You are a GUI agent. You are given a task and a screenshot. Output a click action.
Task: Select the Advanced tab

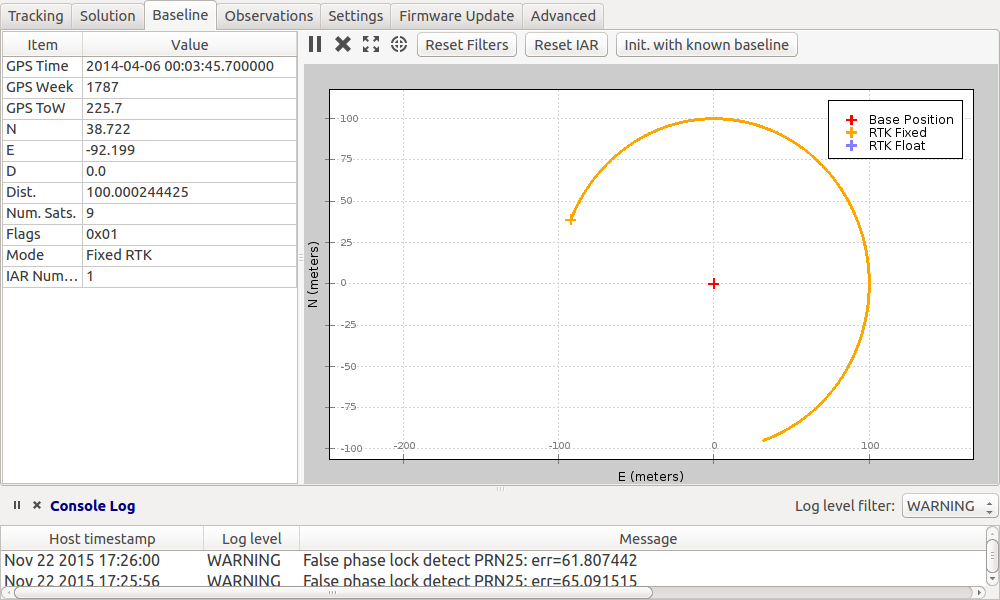point(563,16)
